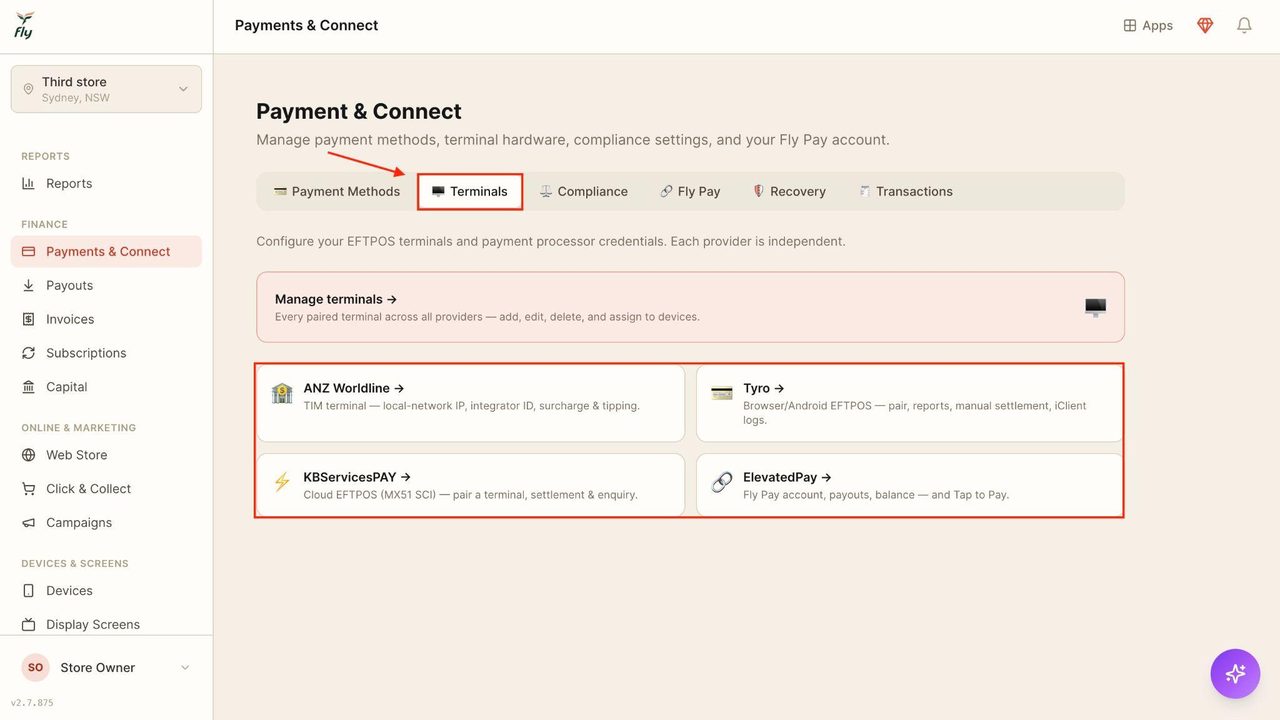The width and height of the screenshot is (1280, 720).
Task: Click the Every paired terminal description text
Action: pyautogui.click(x=487, y=317)
